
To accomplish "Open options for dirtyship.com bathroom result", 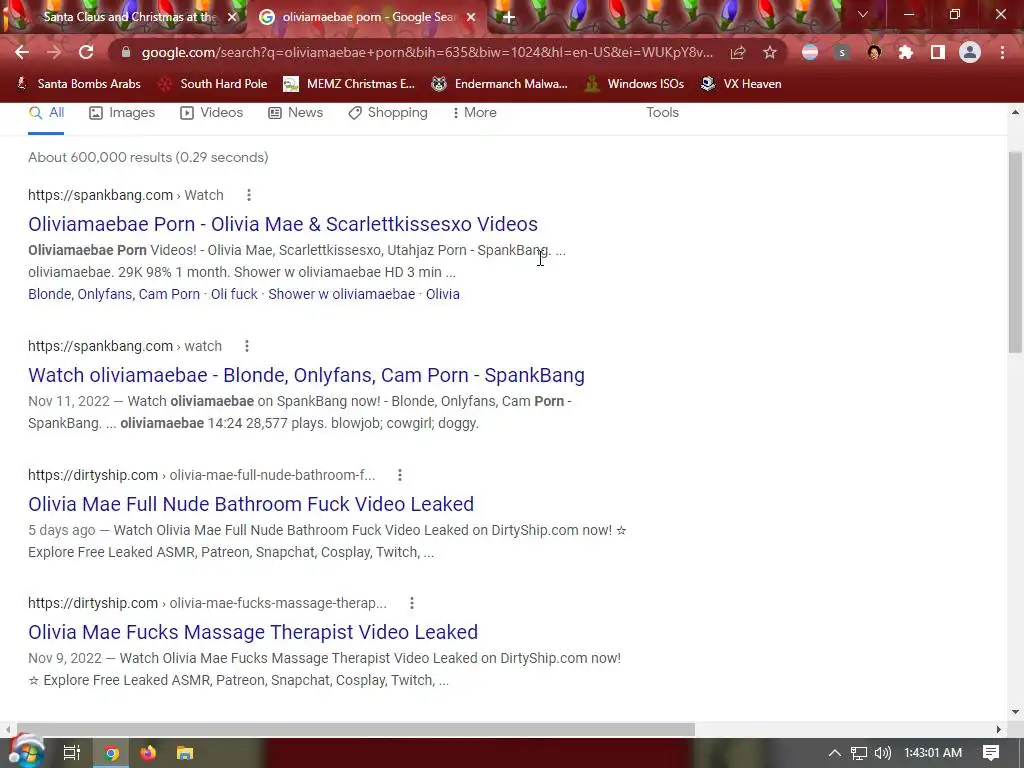I will point(400,475).
